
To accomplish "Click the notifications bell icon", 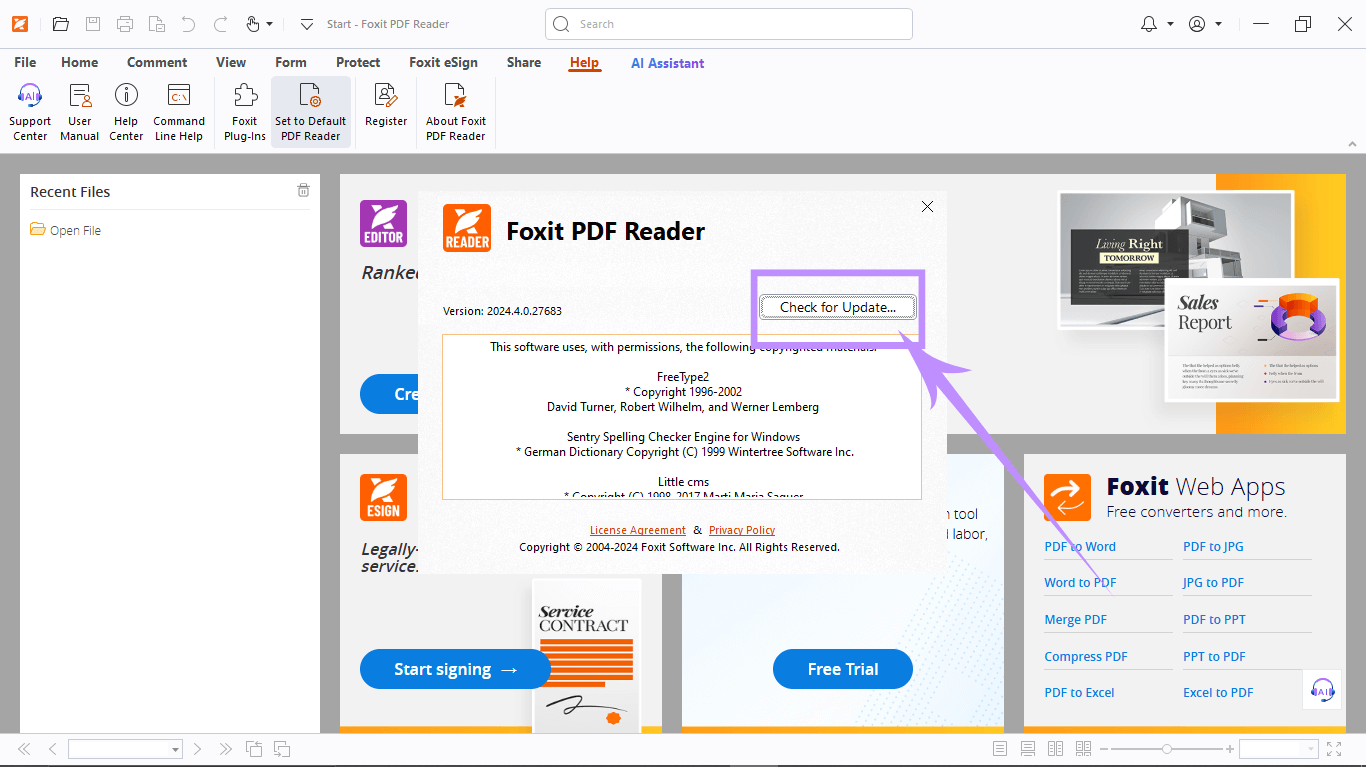I will coord(1149,24).
